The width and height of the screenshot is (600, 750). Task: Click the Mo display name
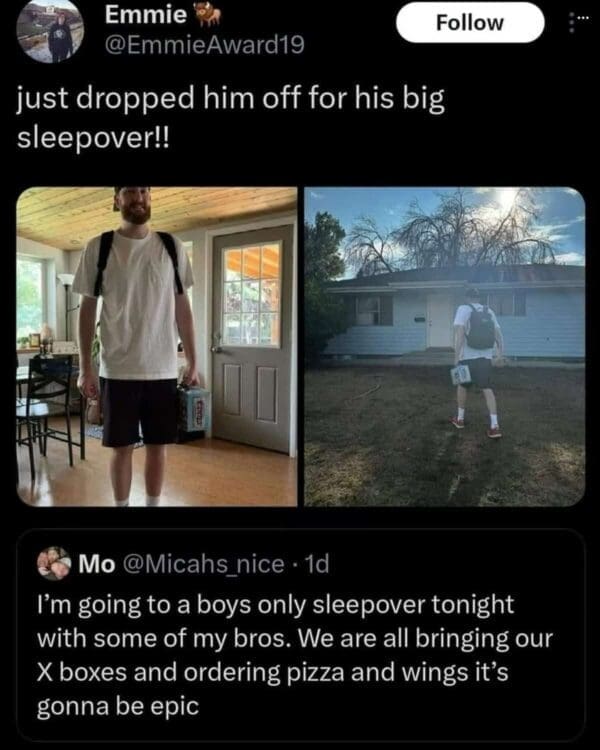point(97,564)
